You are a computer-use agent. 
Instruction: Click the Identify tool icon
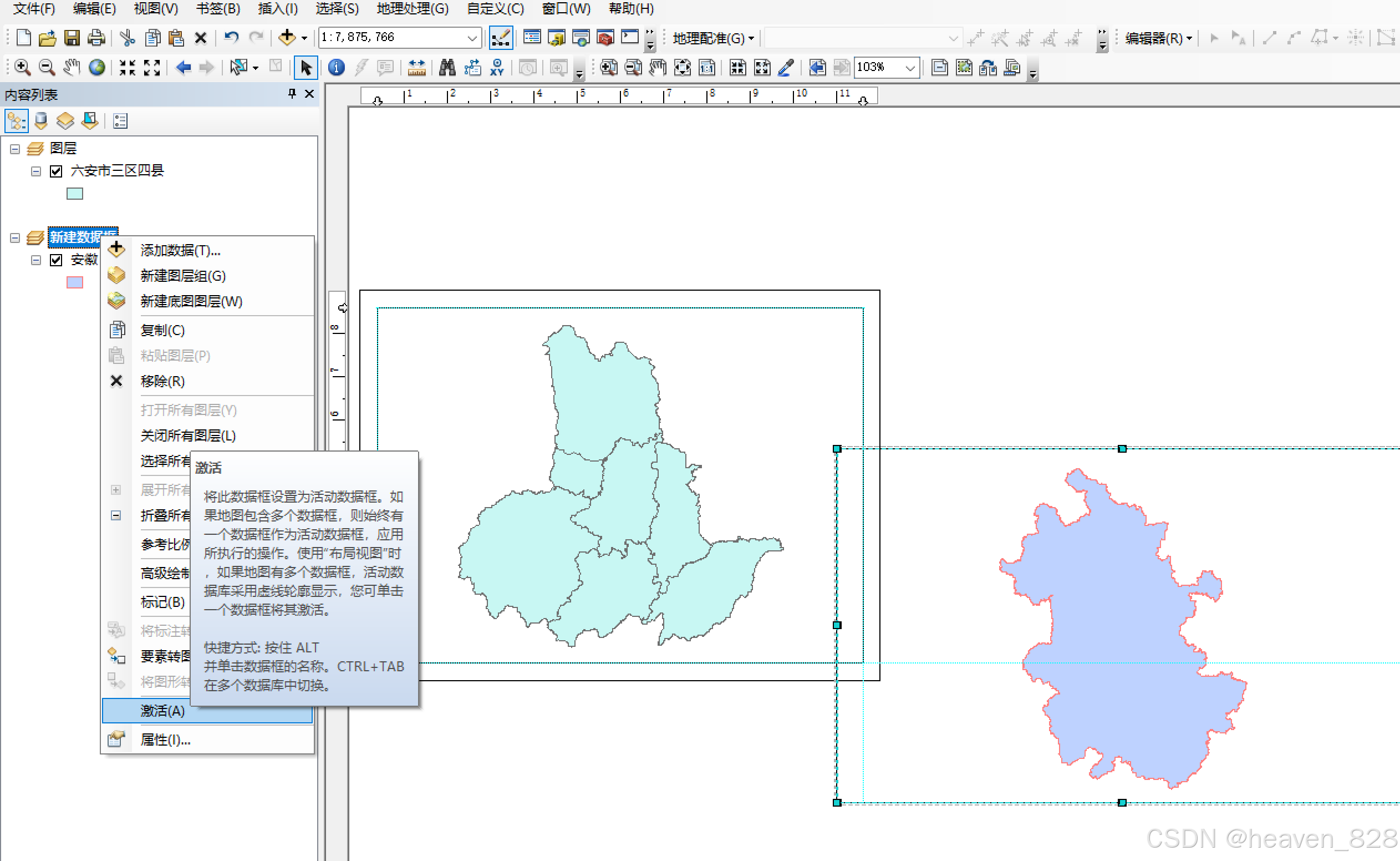tap(337, 68)
